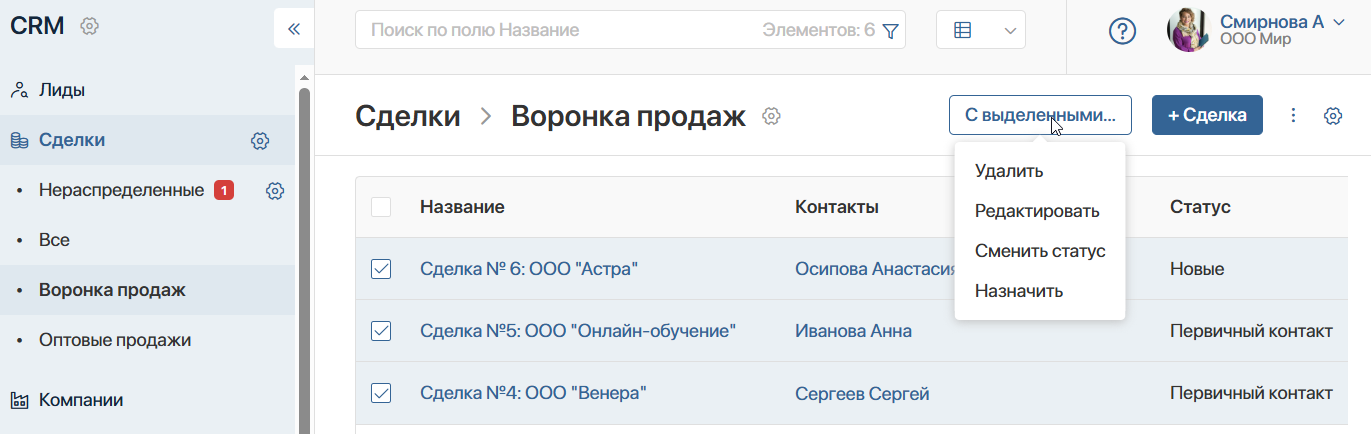This screenshot has height=434, width=1371.
Task: Open the С выделенными... dropdown button
Action: [x=1040, y=115]
